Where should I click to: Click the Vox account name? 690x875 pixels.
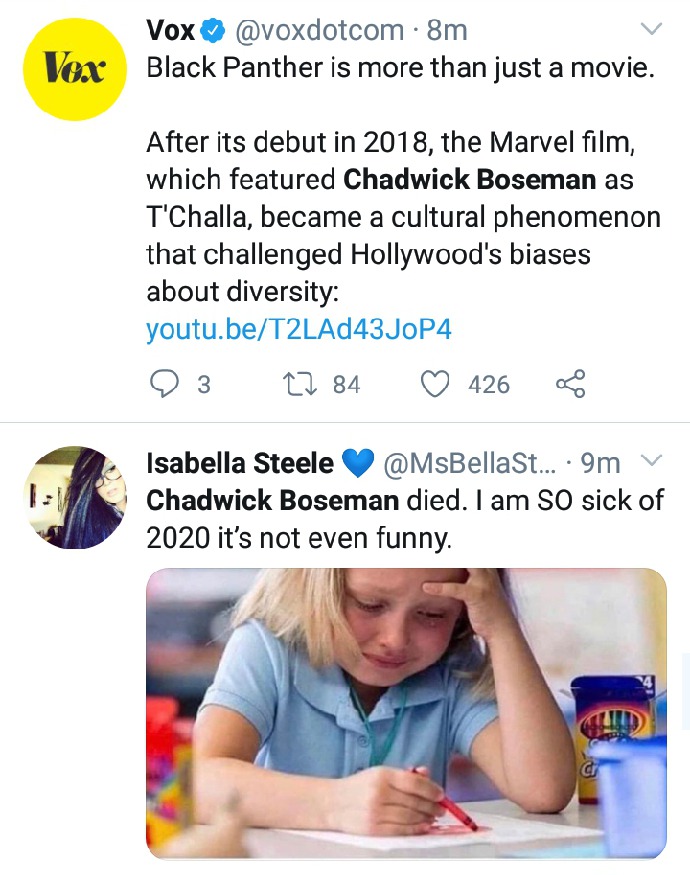tap(170, 31)
